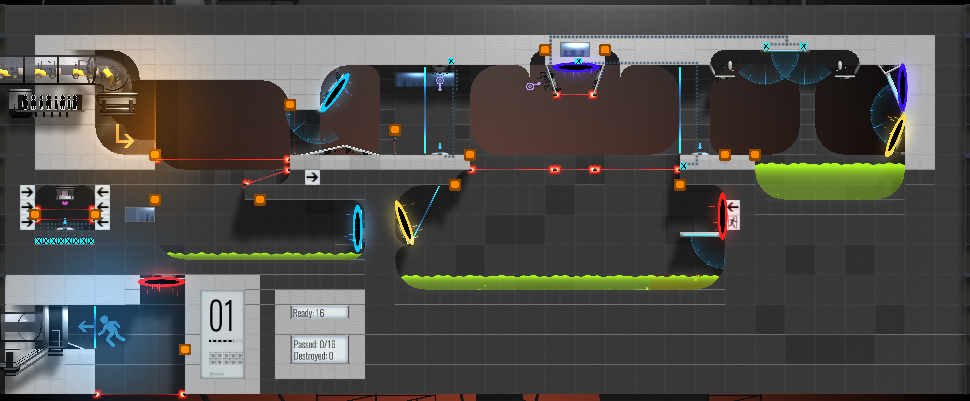Select the yellow portal below the purple portal

coord(895,134)
